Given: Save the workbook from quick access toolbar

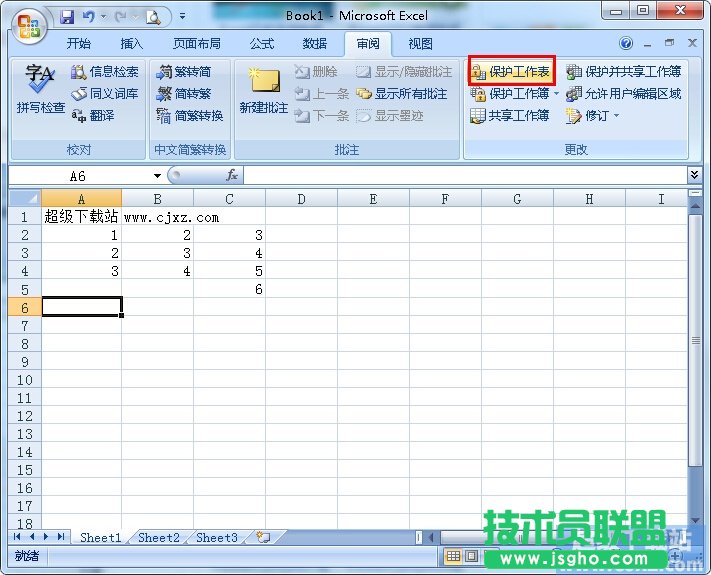Looking at the screenshot, I should [x=67, y=17].
